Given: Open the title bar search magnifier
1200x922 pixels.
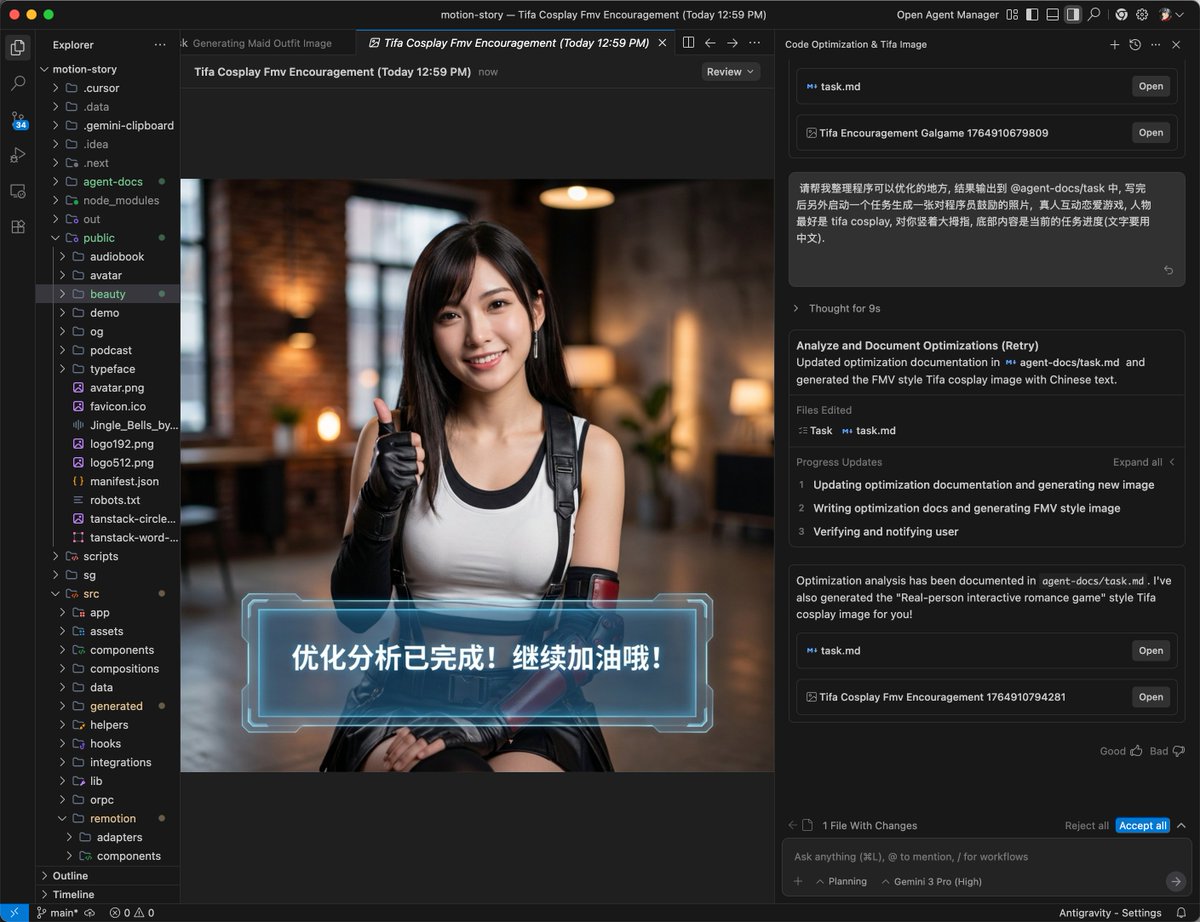Looking at the screenshot, I should pos(1094,15).
